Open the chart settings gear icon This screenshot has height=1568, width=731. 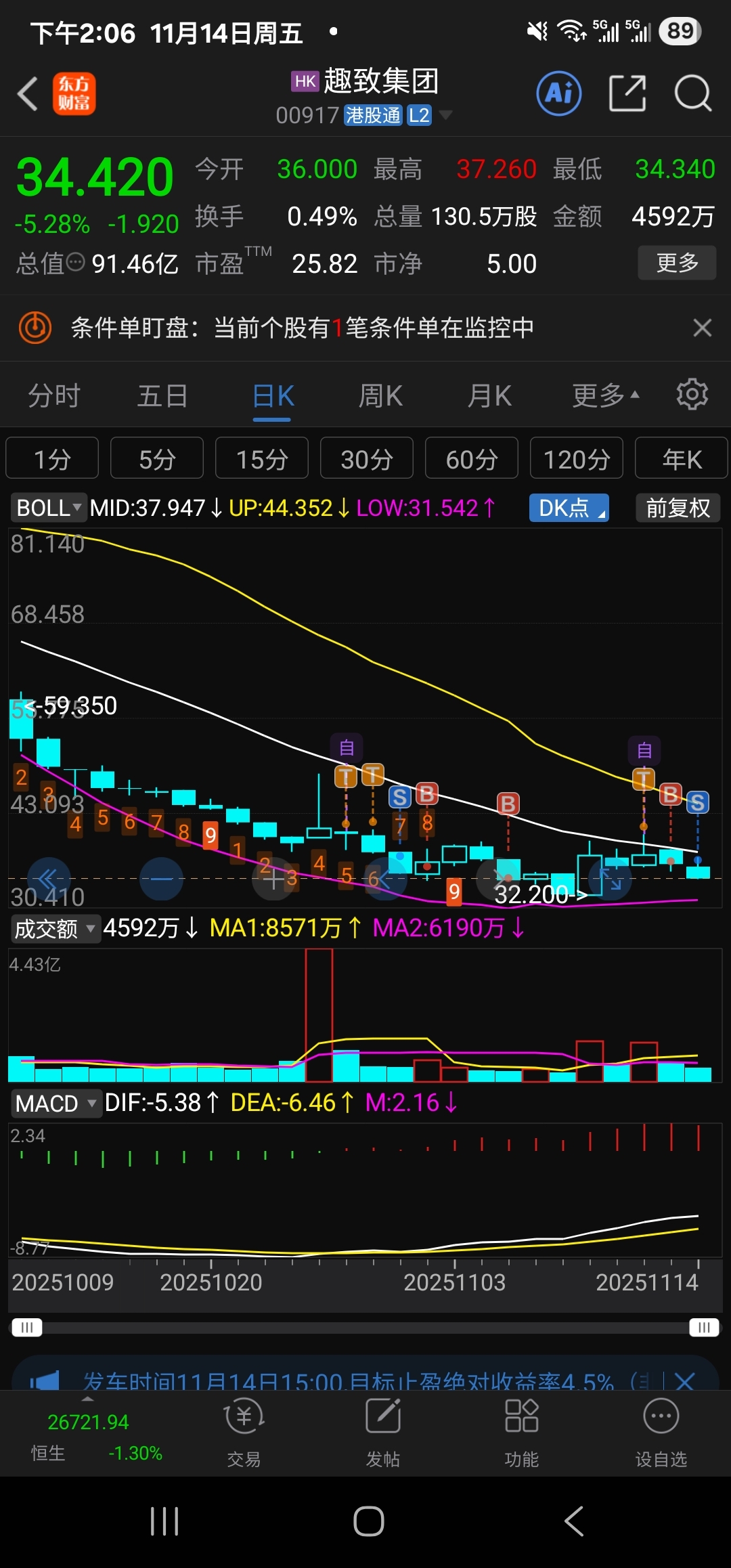coord(692,394)
